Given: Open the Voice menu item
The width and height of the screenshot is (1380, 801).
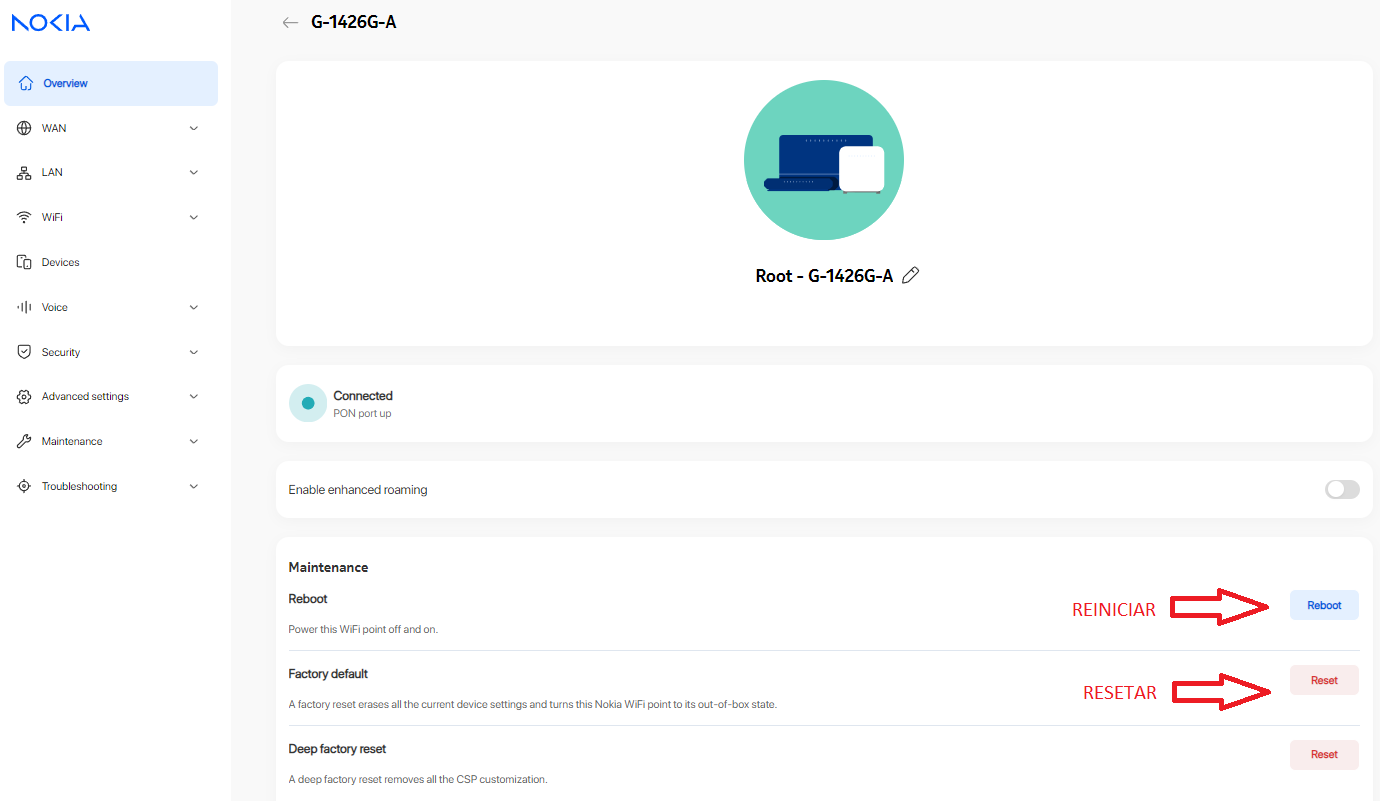Looking at the screenshot, I should coord(111,307).
